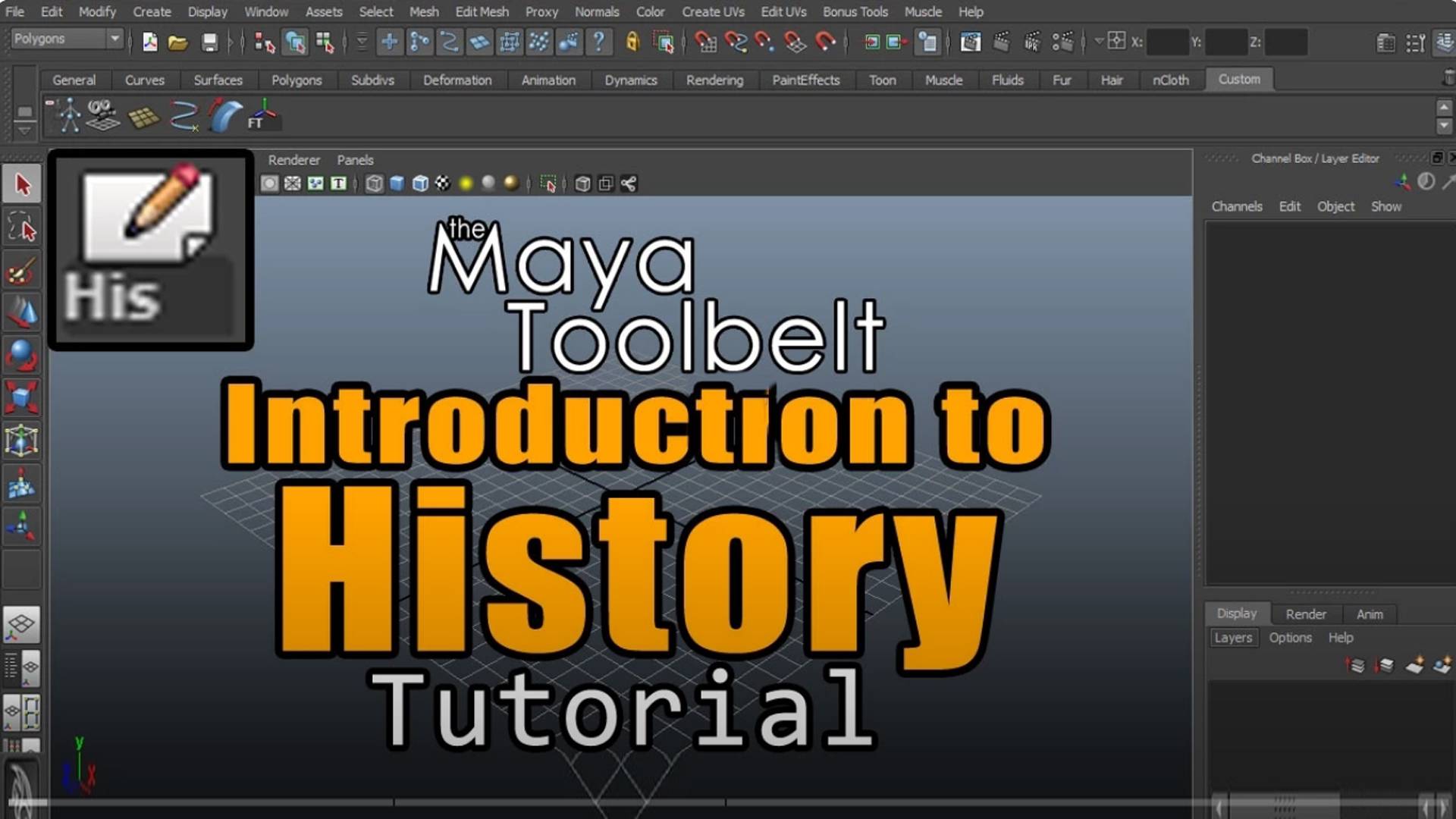Start an IPR render from the status line
Screen dimensions: 1456x819
click(x=1032, y=42)
